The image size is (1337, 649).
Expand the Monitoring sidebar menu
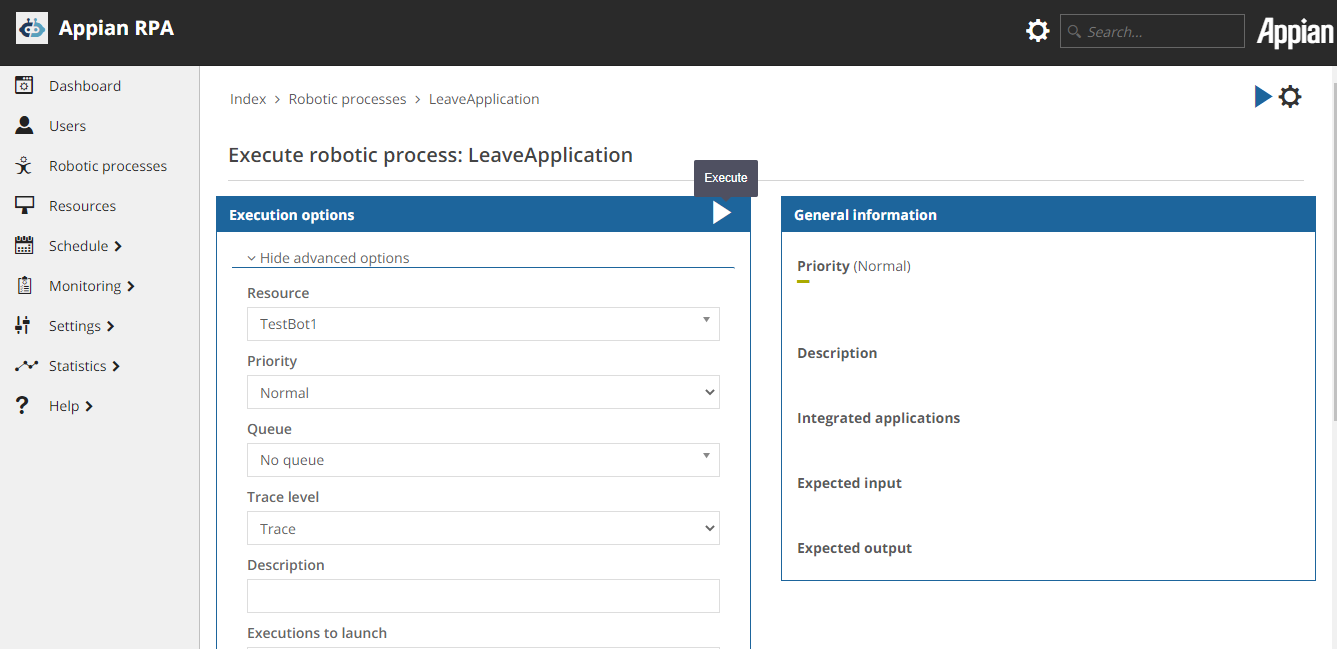tap(90, 286)
